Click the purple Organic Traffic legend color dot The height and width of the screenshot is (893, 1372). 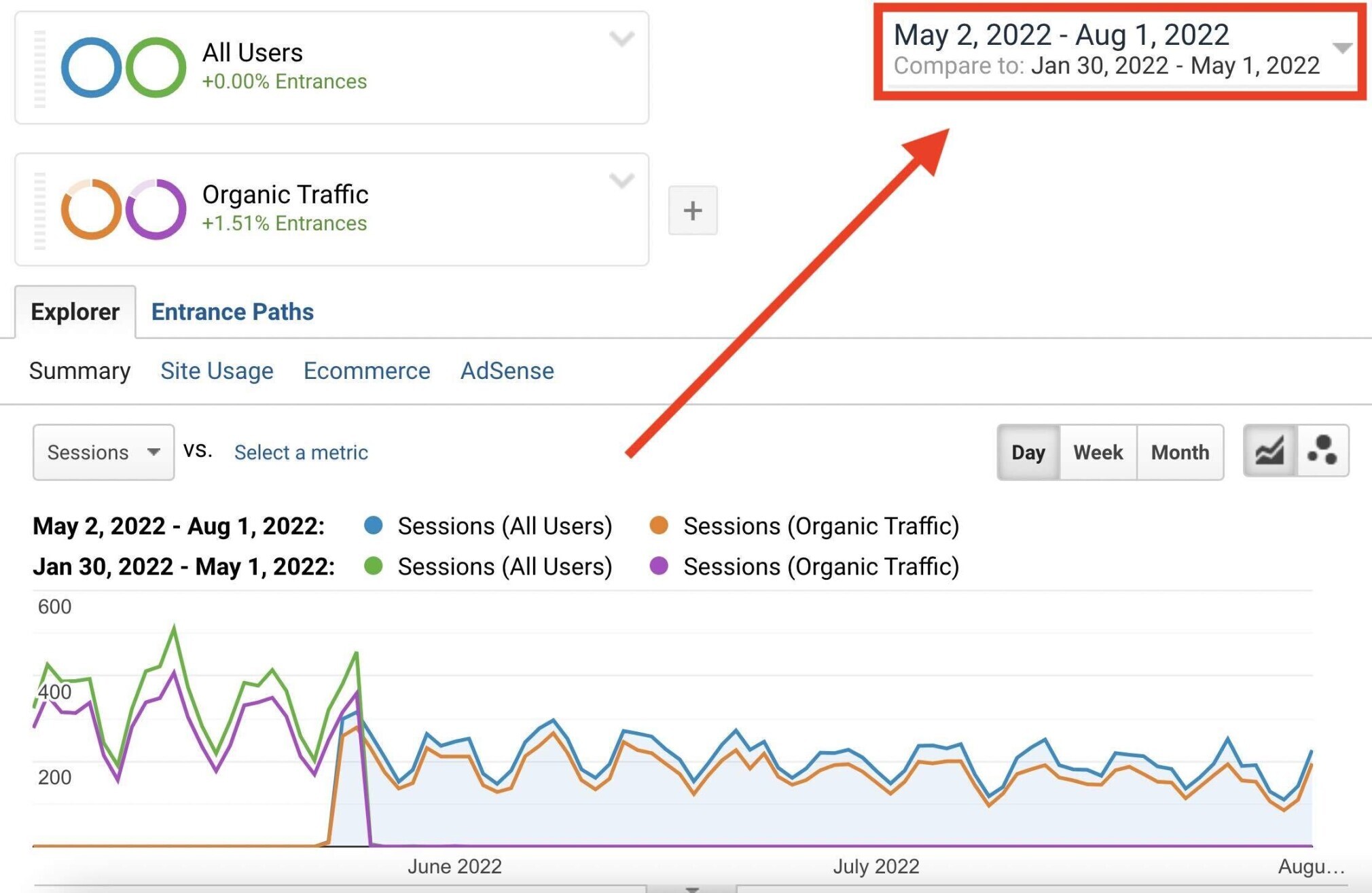[658, 566]
